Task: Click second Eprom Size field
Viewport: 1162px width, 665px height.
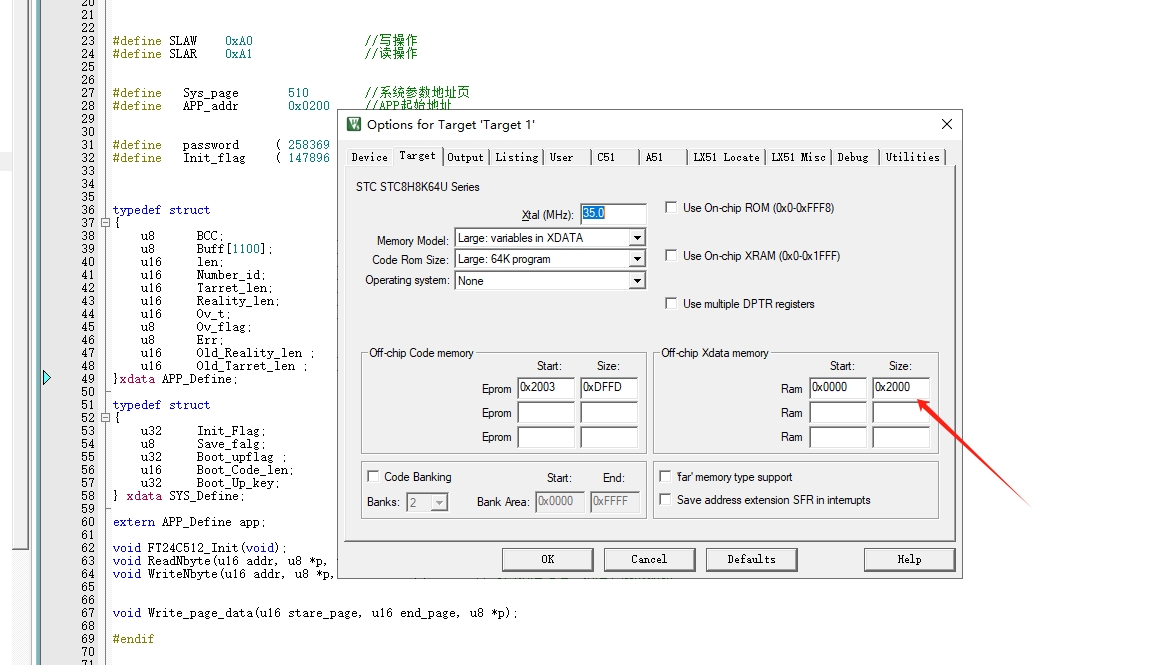Action: (609, 413)
